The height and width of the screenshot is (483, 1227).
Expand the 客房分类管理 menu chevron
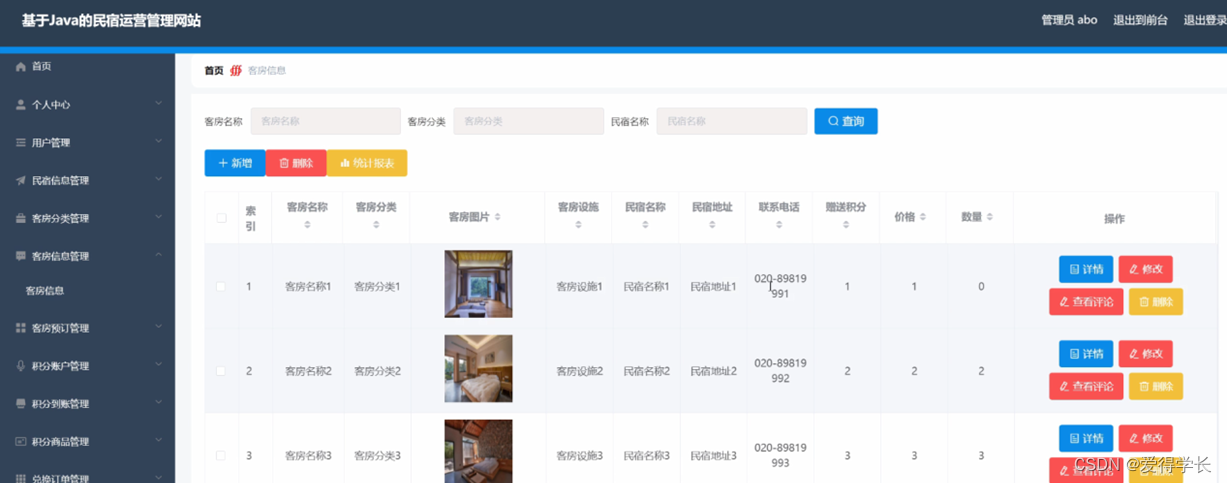pos(158,218)
